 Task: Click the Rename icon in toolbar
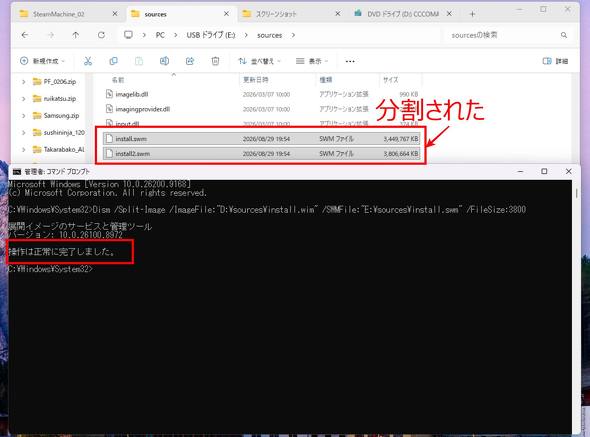[164, 61]
